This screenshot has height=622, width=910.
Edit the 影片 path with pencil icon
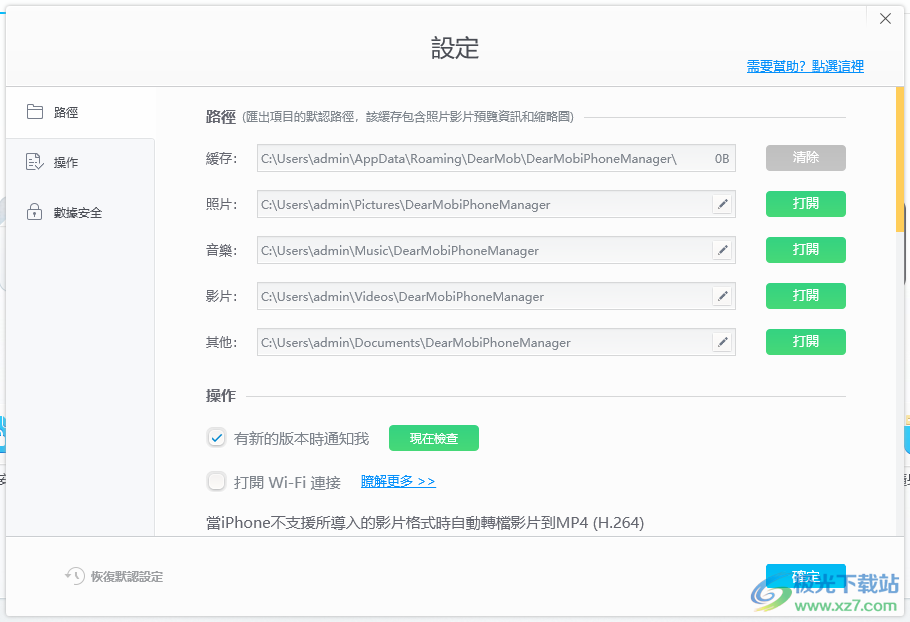pos(723,296)
